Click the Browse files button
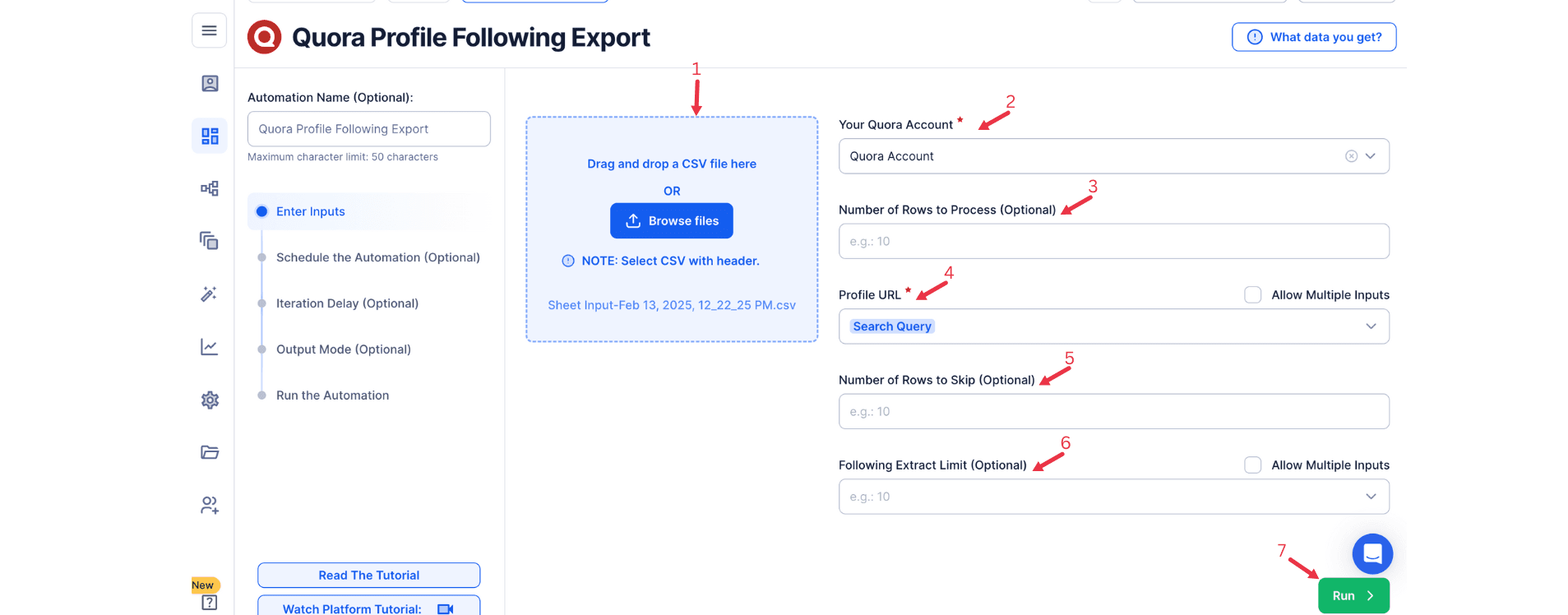The image size is (1568, 615). pyautogui.click(x=671, y=221)
